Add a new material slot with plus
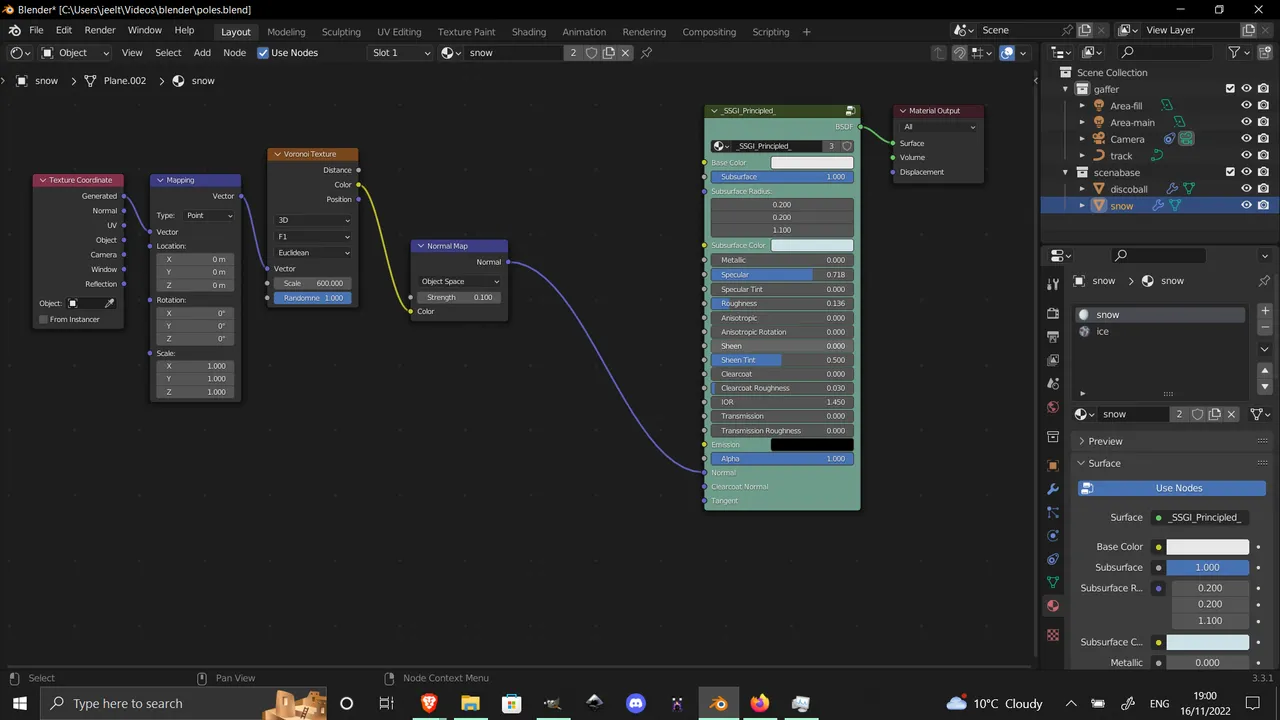 (x=1265, y=311)
